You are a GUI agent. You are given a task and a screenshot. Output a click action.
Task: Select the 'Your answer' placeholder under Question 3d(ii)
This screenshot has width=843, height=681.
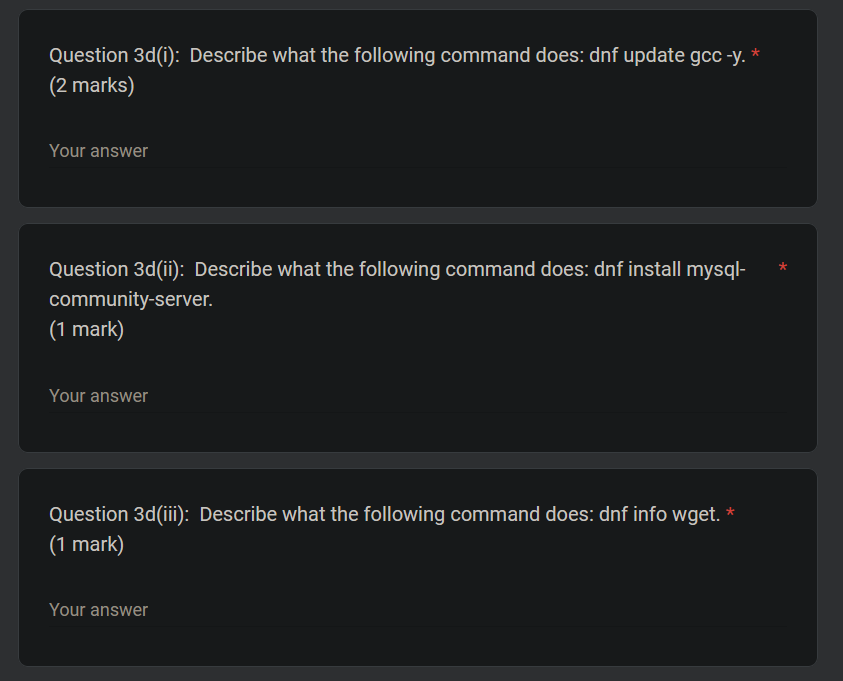97,395
